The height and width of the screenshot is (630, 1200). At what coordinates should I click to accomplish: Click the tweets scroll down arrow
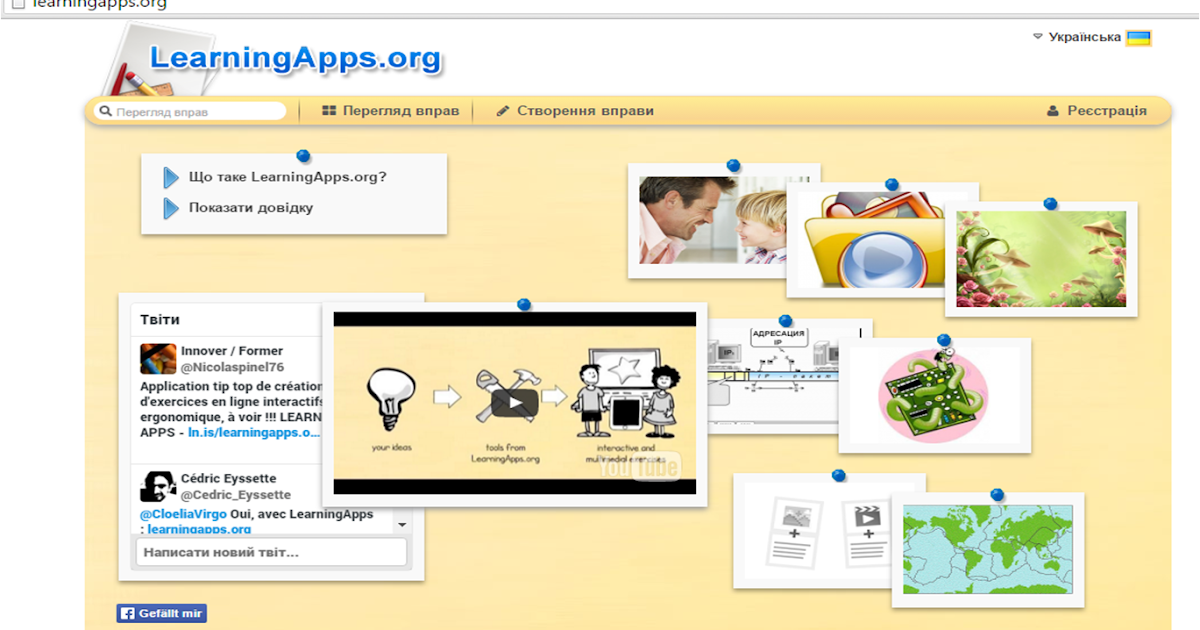[401, 524]
